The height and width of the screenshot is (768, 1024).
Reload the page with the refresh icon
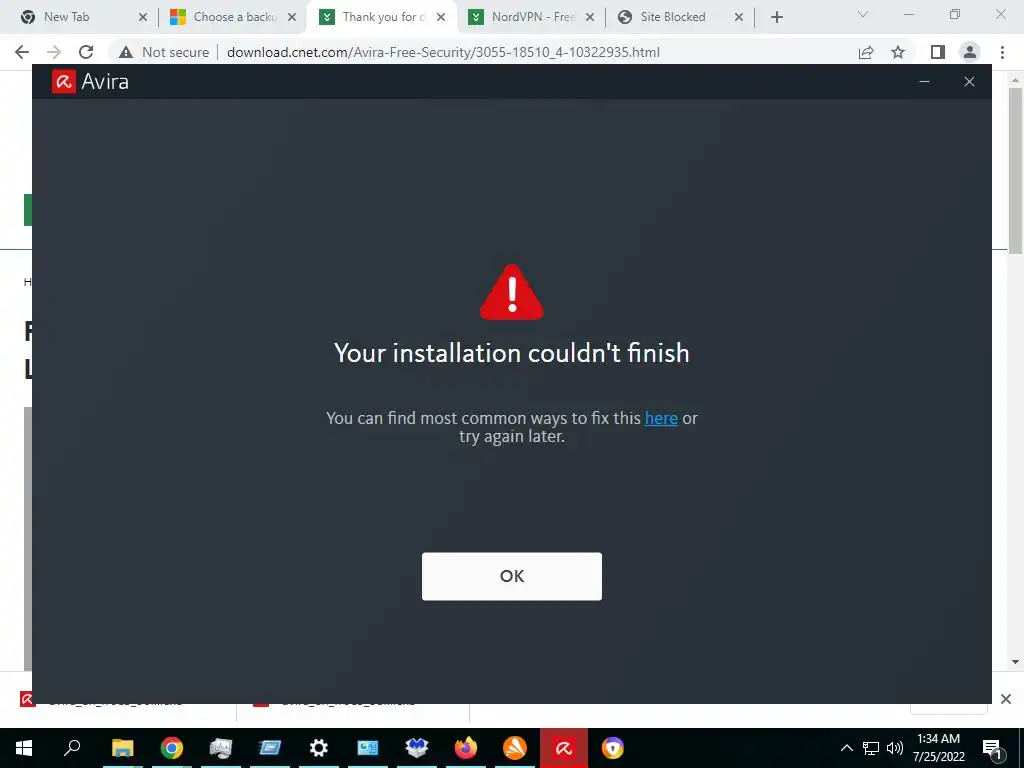click(x=86, y=52)
